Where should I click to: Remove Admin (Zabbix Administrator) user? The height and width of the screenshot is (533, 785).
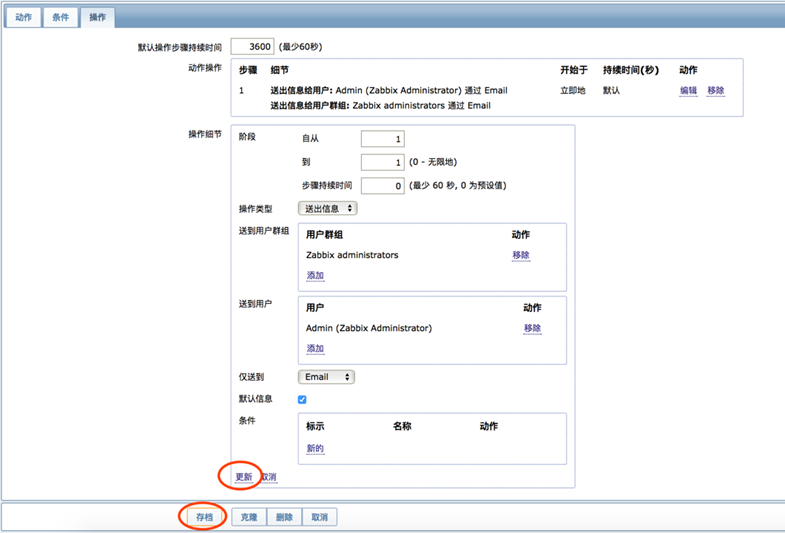pyautogui.click(x=532, y=328)
